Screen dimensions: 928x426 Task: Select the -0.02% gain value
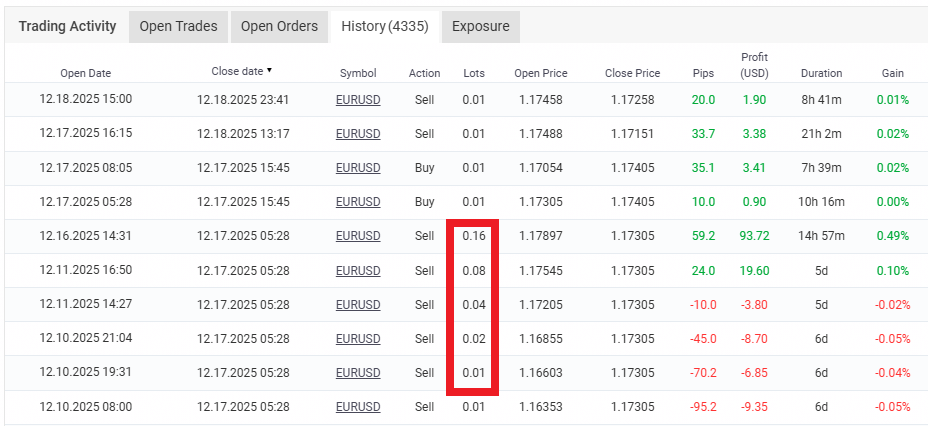click(x=893, y=305)
